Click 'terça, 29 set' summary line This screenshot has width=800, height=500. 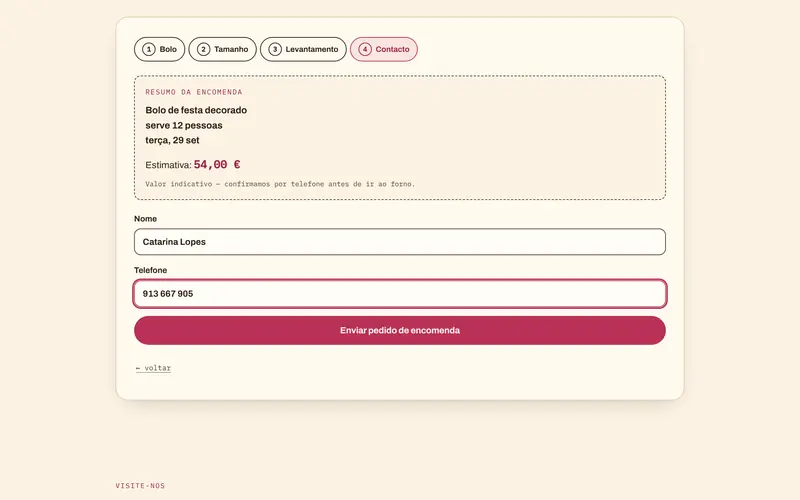pos(172,140)
